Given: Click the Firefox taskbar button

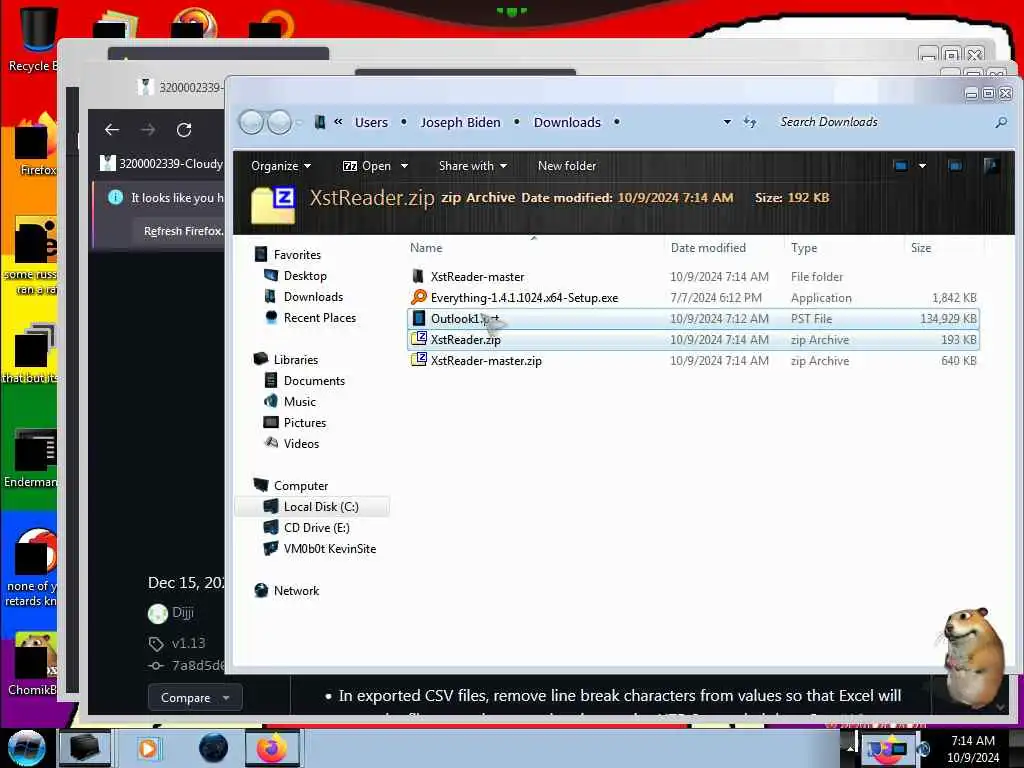Looking at the screenshot, I should [x=272, y=748].
